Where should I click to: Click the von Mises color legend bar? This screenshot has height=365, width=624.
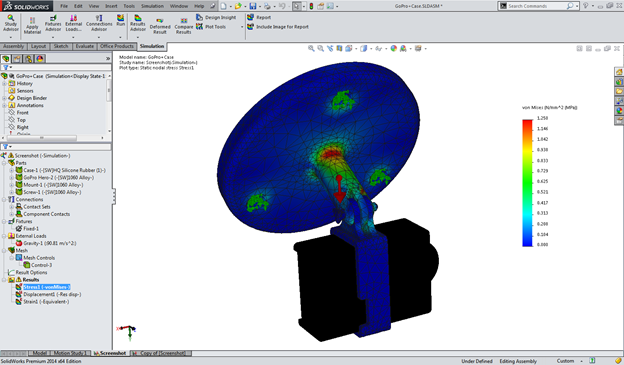527,183
